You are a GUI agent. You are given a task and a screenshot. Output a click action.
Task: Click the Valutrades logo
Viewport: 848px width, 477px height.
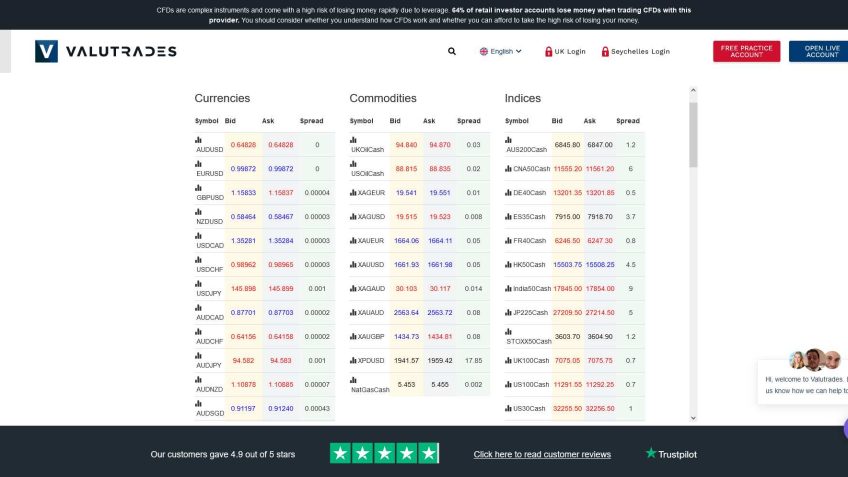[105, 51]
